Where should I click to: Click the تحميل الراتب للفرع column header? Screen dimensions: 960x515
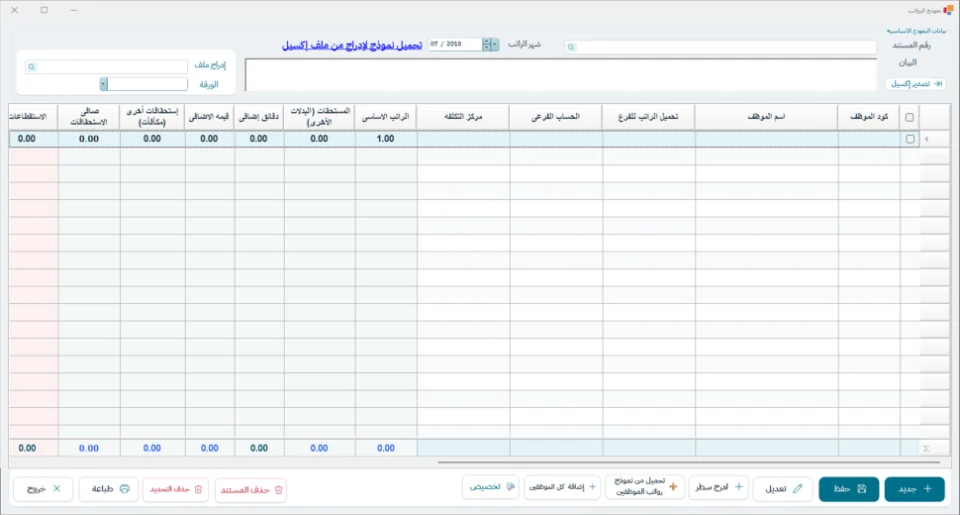648,116
